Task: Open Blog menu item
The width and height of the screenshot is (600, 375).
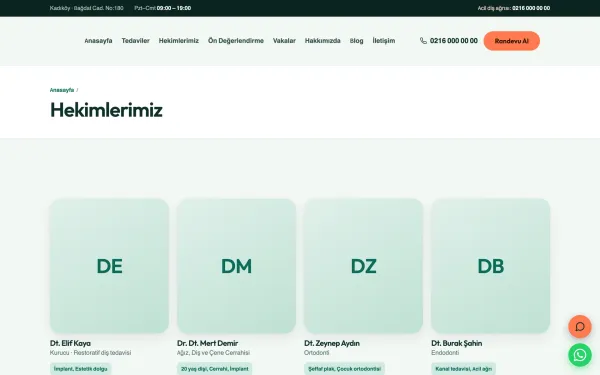Action: [356, 41]
